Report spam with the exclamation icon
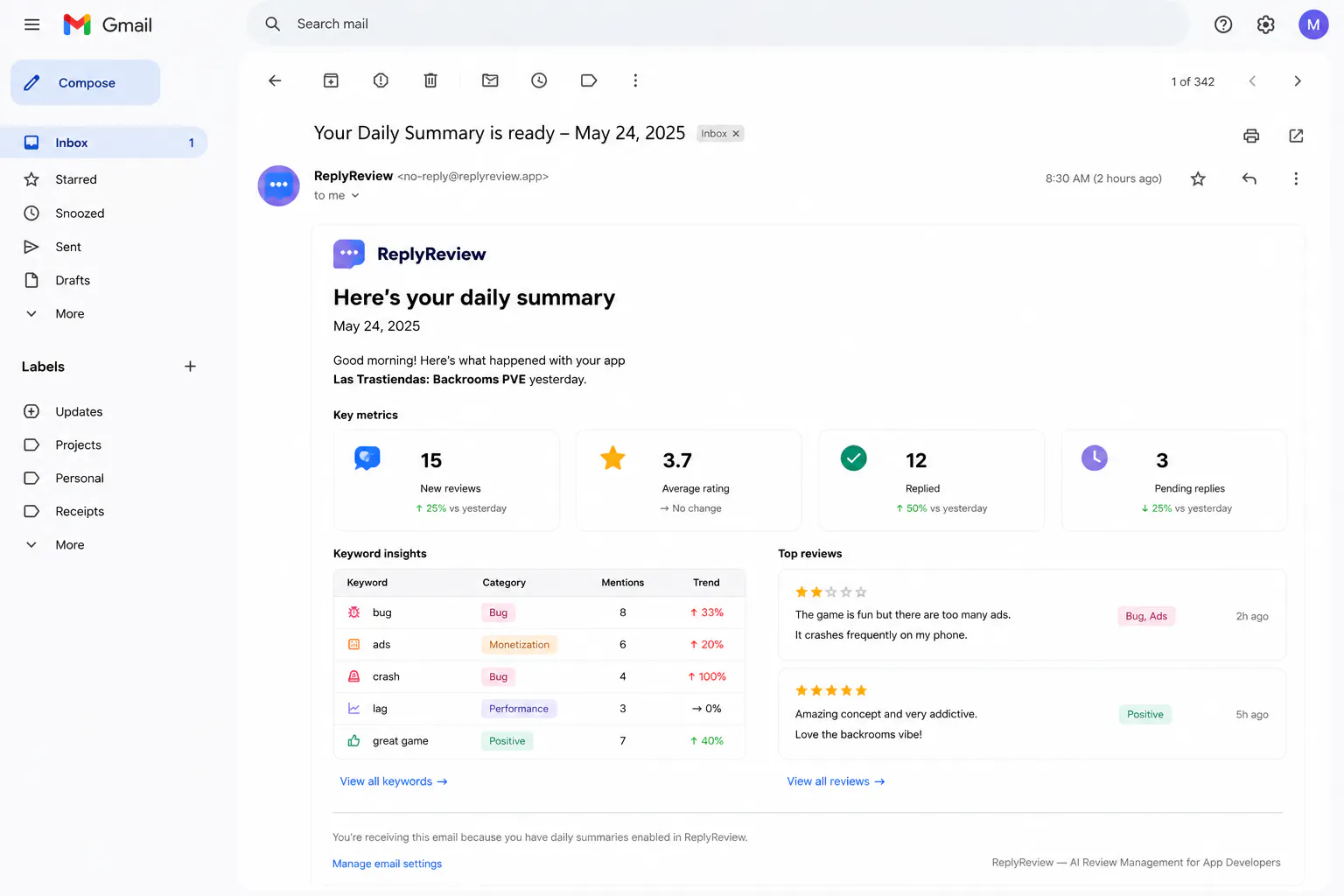This screenshot has width=1344, height=896. click(381, 80)
